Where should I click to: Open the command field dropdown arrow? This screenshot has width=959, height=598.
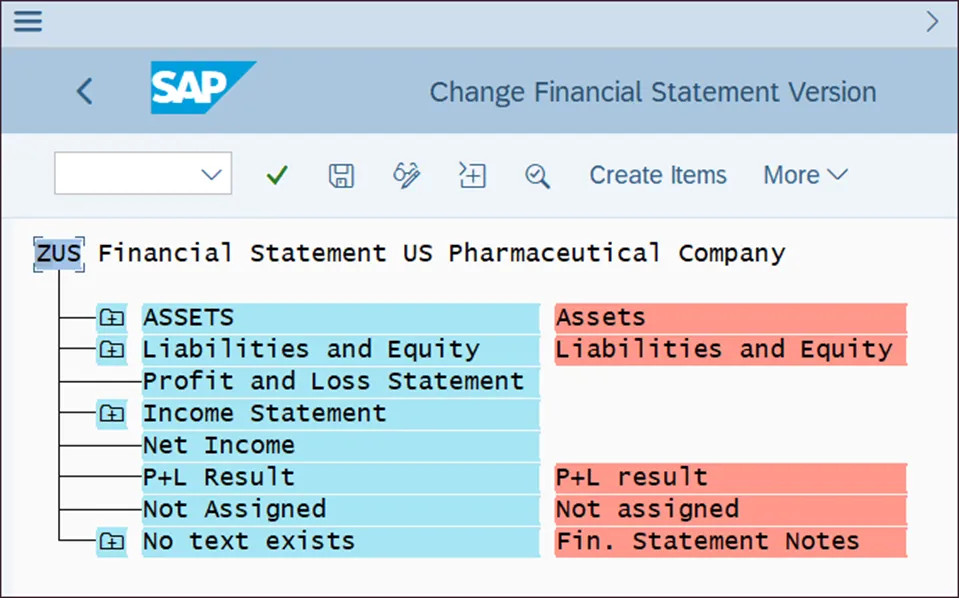(x=211, y=175)
